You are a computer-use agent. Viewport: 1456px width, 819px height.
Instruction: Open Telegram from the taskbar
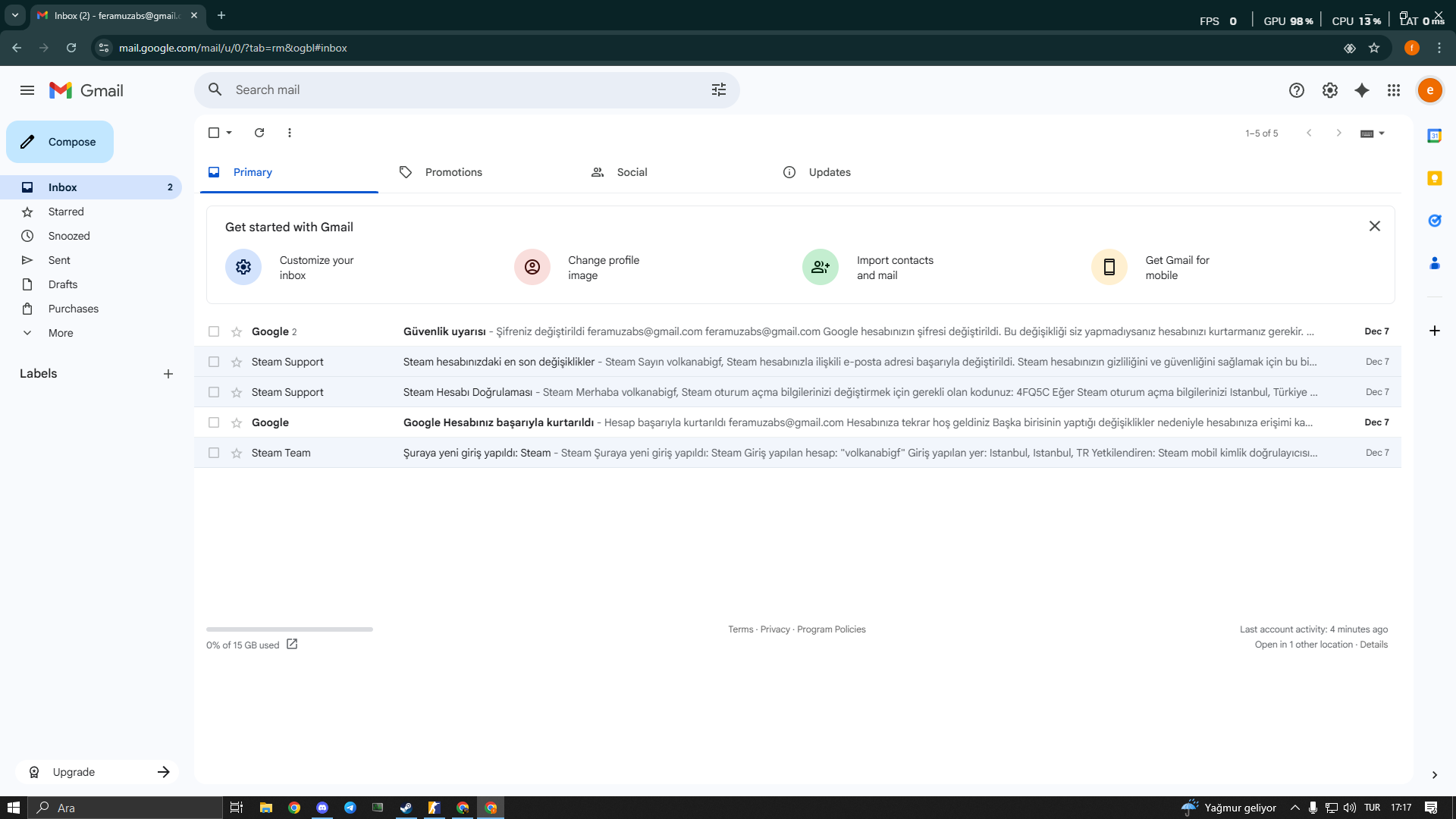click(350, 808)
